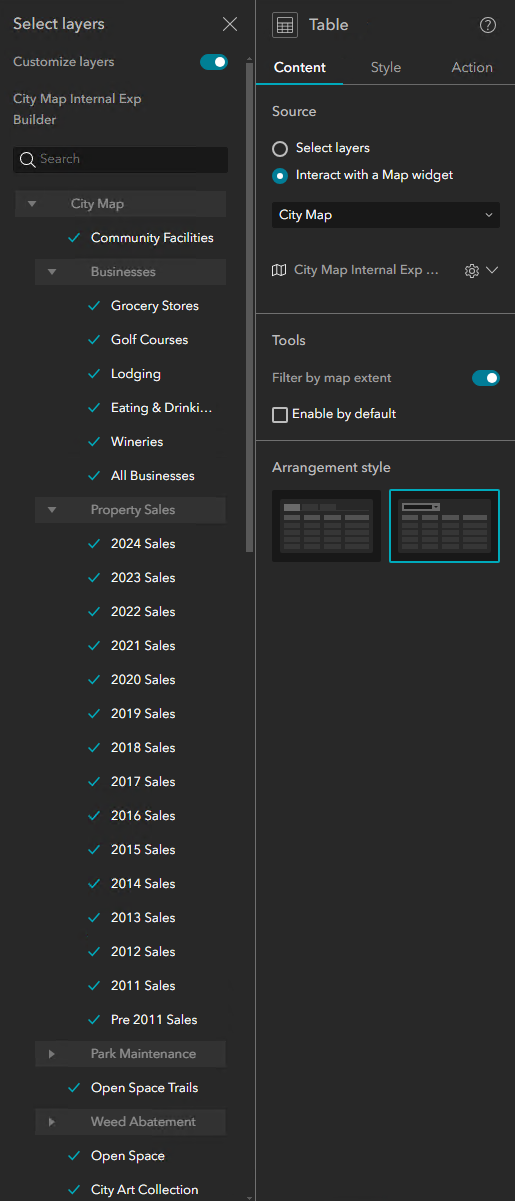Turn off Filter by map extent
This screenshot has height=1201, width=515.
[x=486, y=378]
